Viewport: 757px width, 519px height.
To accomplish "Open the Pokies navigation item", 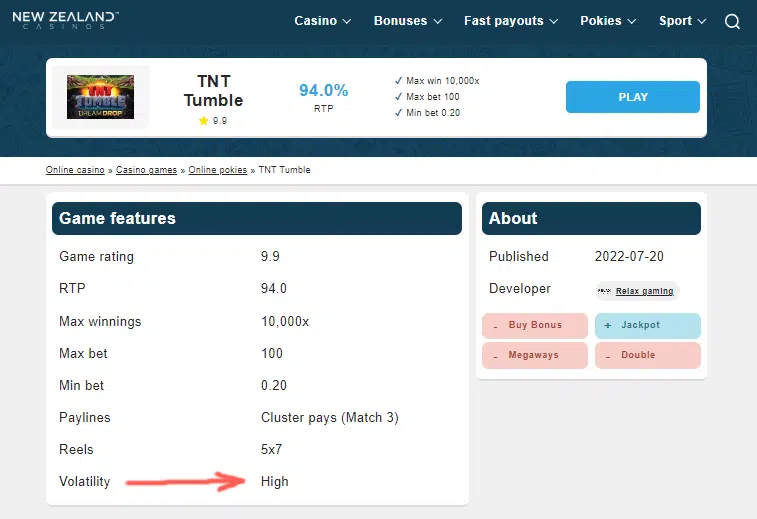I will point(601,21).
